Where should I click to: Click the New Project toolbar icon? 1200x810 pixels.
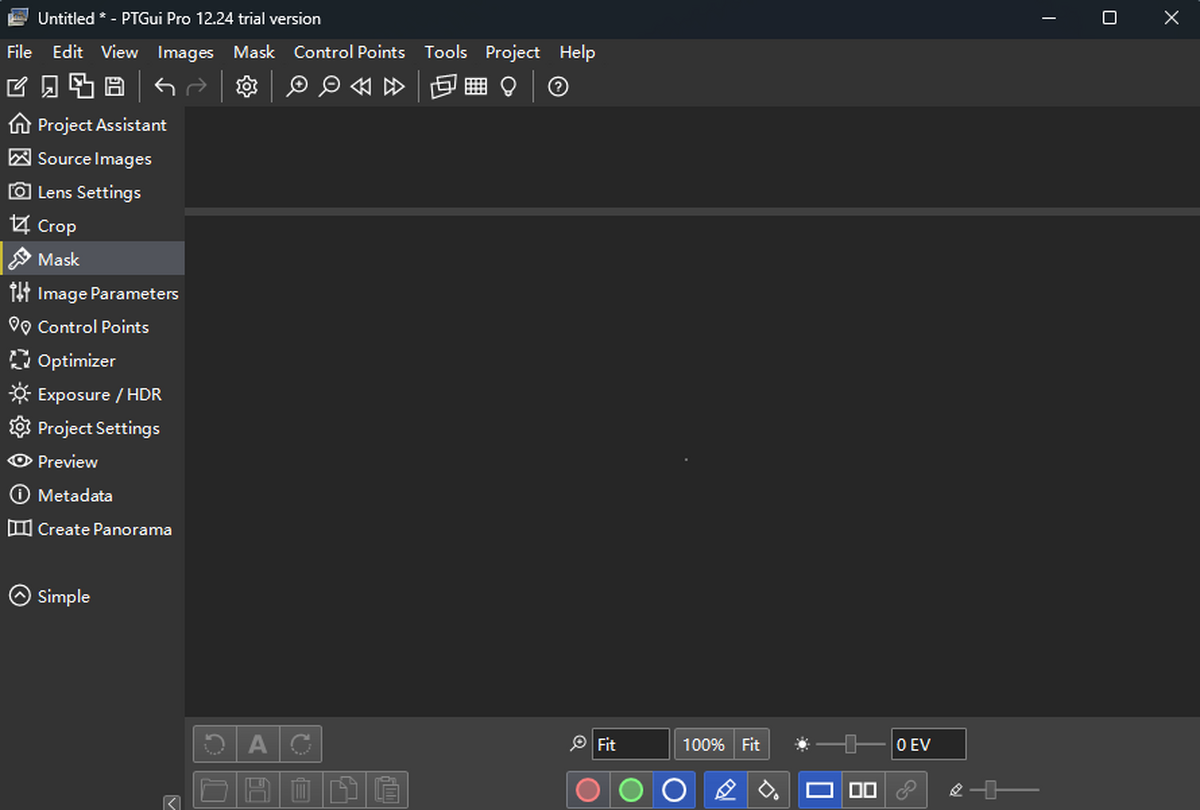[17, 87]
